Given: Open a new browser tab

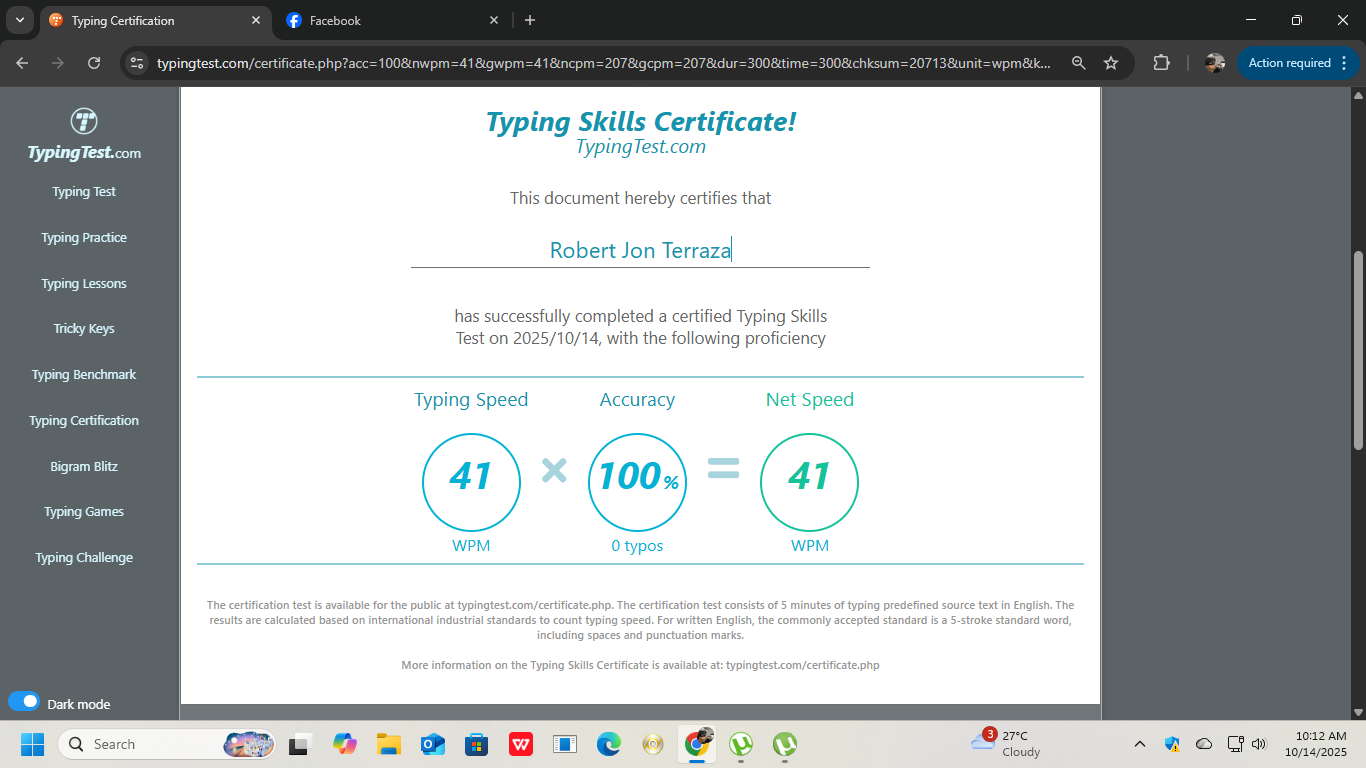Looking at the screenshot, I should (530, 20).
